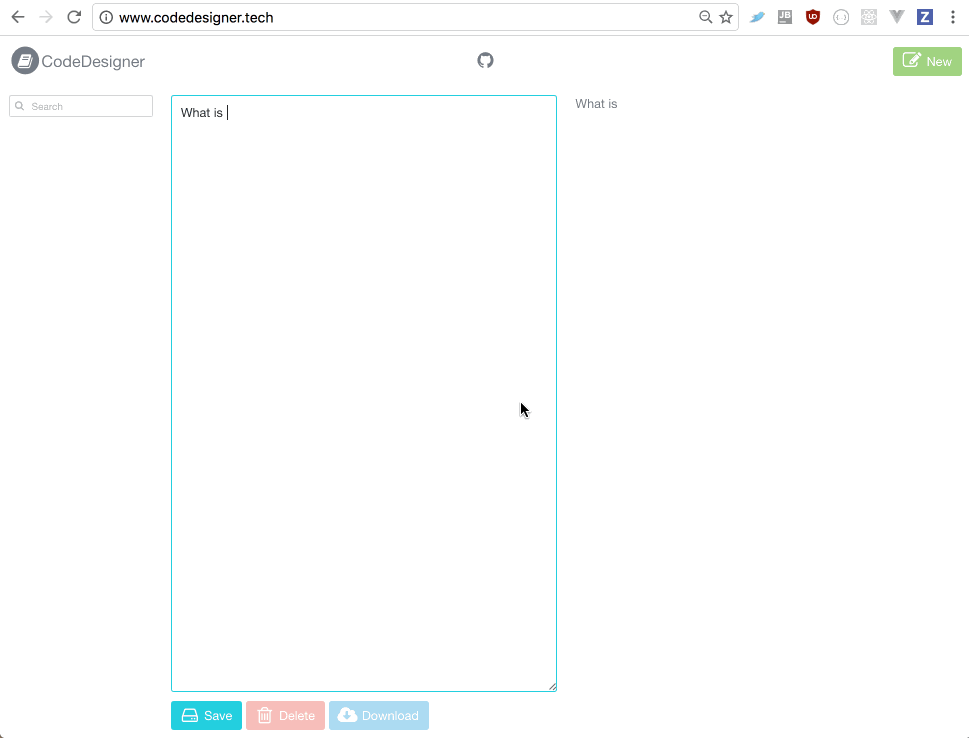Click the textarea resize handle corner

tap(552, 687)
